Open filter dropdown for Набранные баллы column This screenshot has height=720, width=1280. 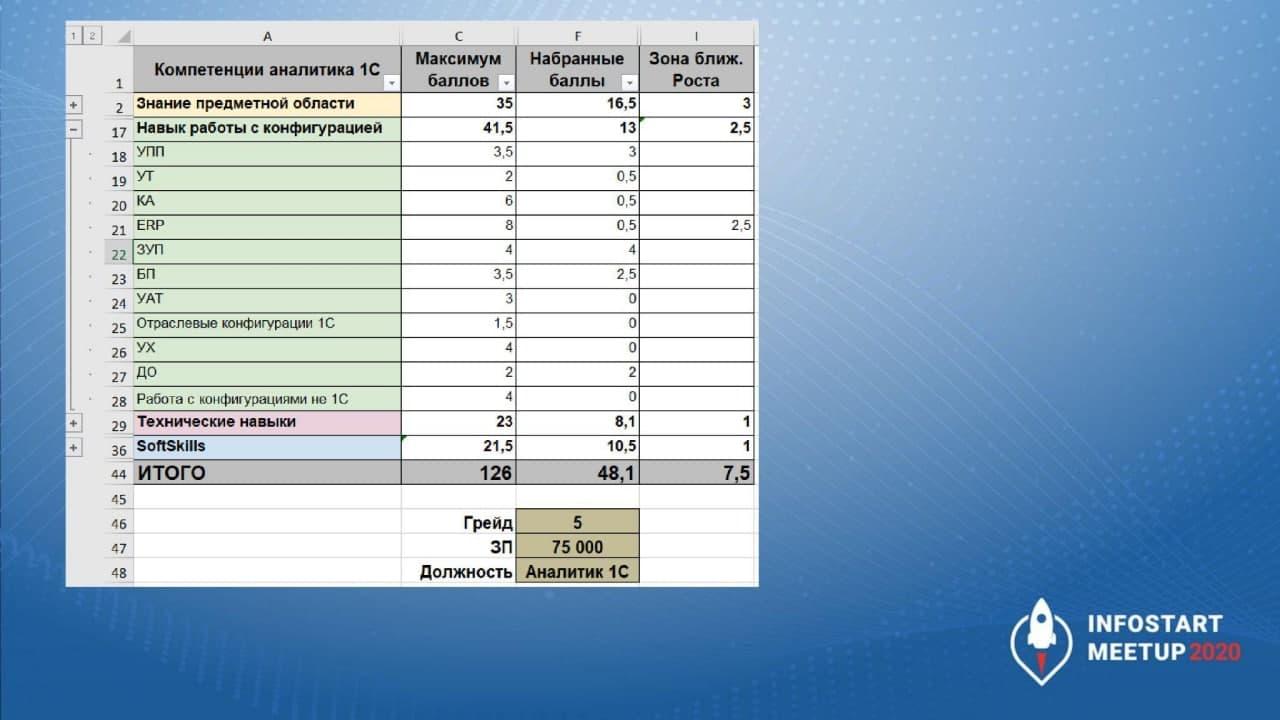tap(629, 83)
